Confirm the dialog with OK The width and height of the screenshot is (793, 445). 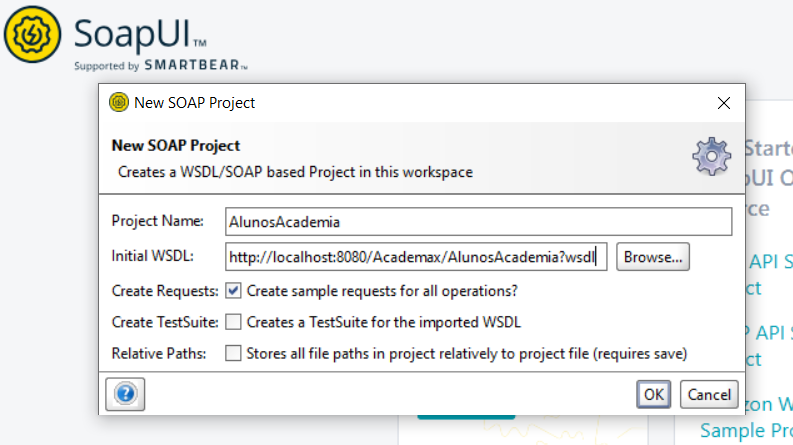coord(654,394)
